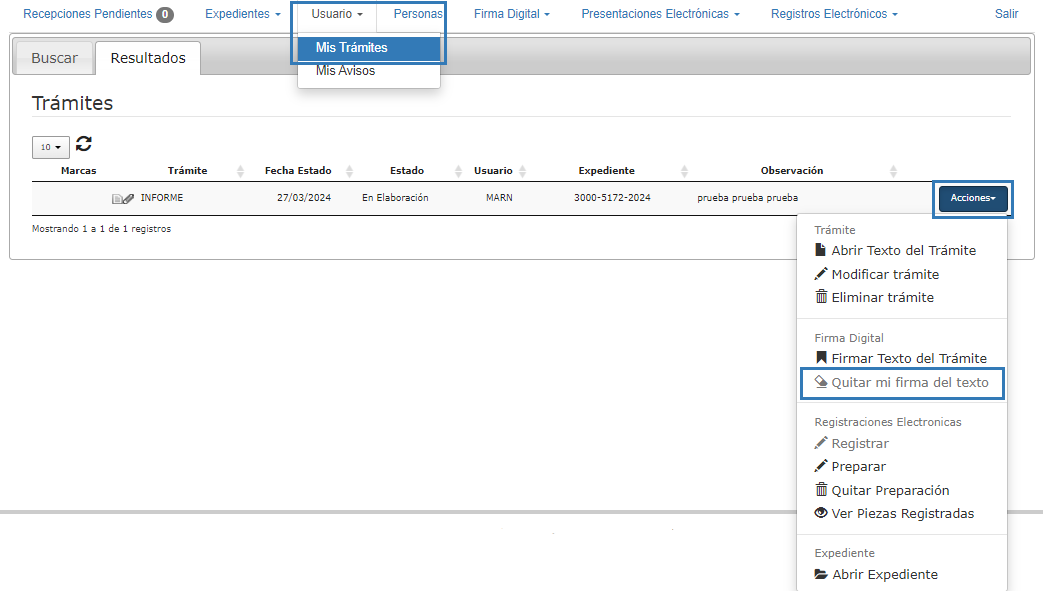Click the eye icon for Ver Piezas Registradas

tap(821, 514)
